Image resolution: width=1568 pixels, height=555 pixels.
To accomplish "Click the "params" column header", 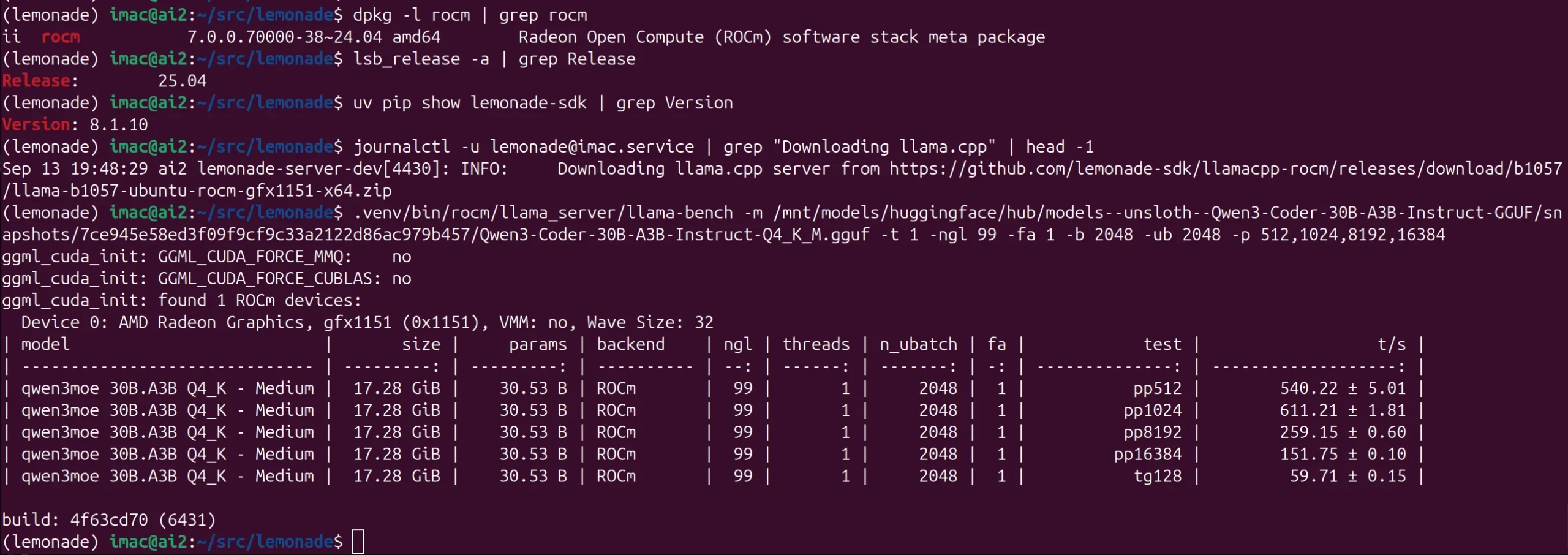I will (538, 344).
